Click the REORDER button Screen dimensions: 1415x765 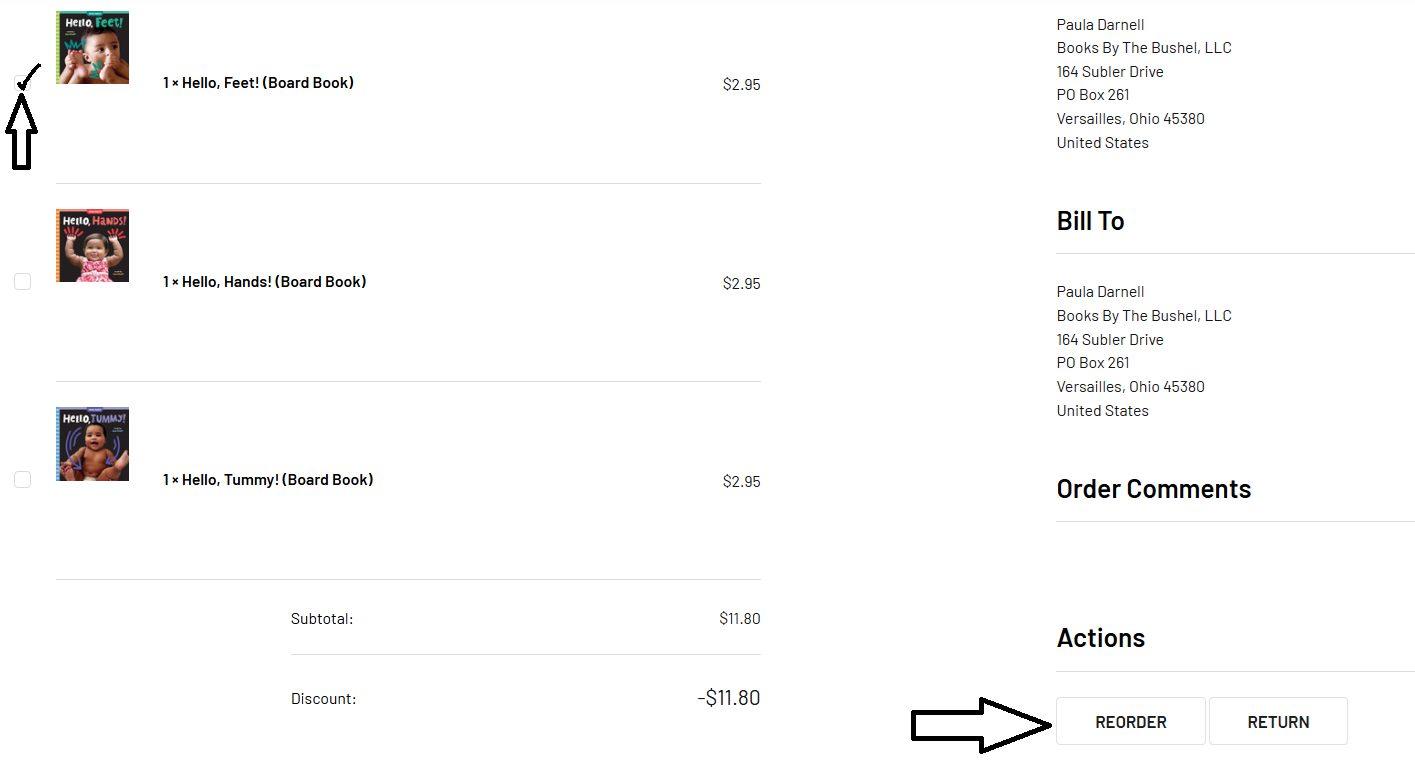click(1130, 722)
